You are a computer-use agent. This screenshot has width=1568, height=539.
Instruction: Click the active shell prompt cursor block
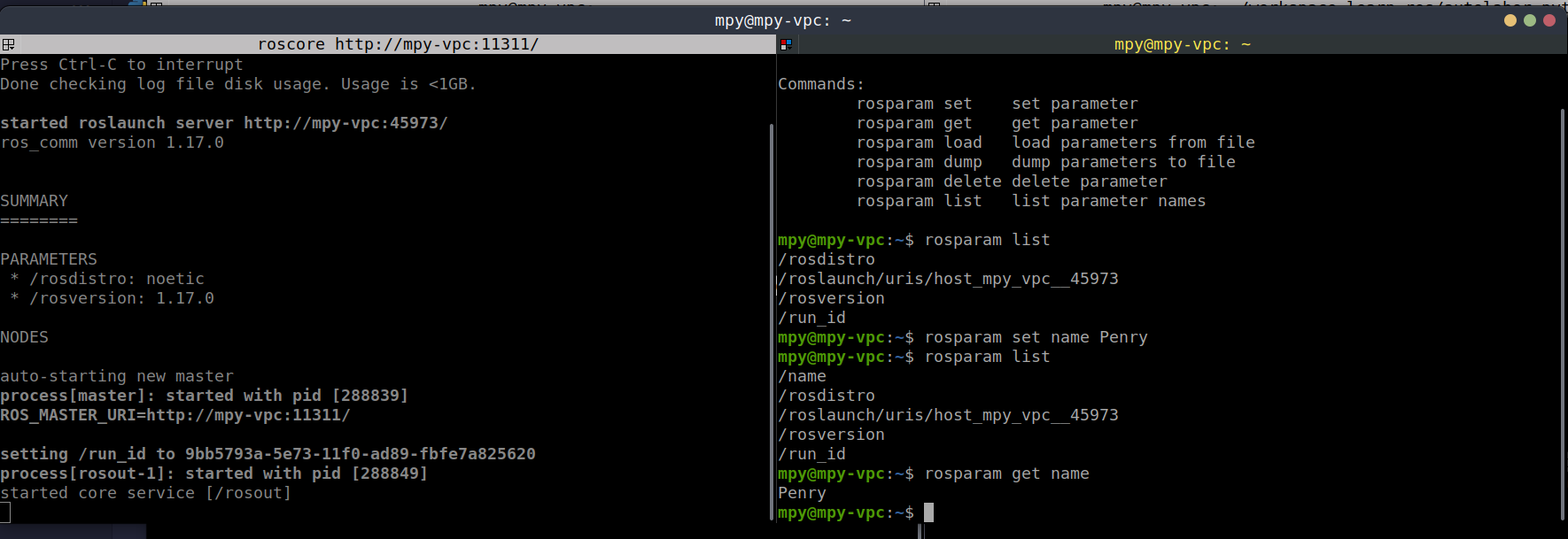point(928,512)
